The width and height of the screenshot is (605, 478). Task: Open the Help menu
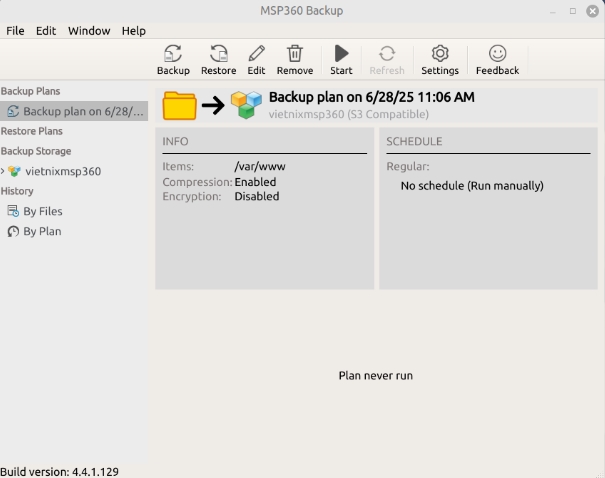point(134,31)
